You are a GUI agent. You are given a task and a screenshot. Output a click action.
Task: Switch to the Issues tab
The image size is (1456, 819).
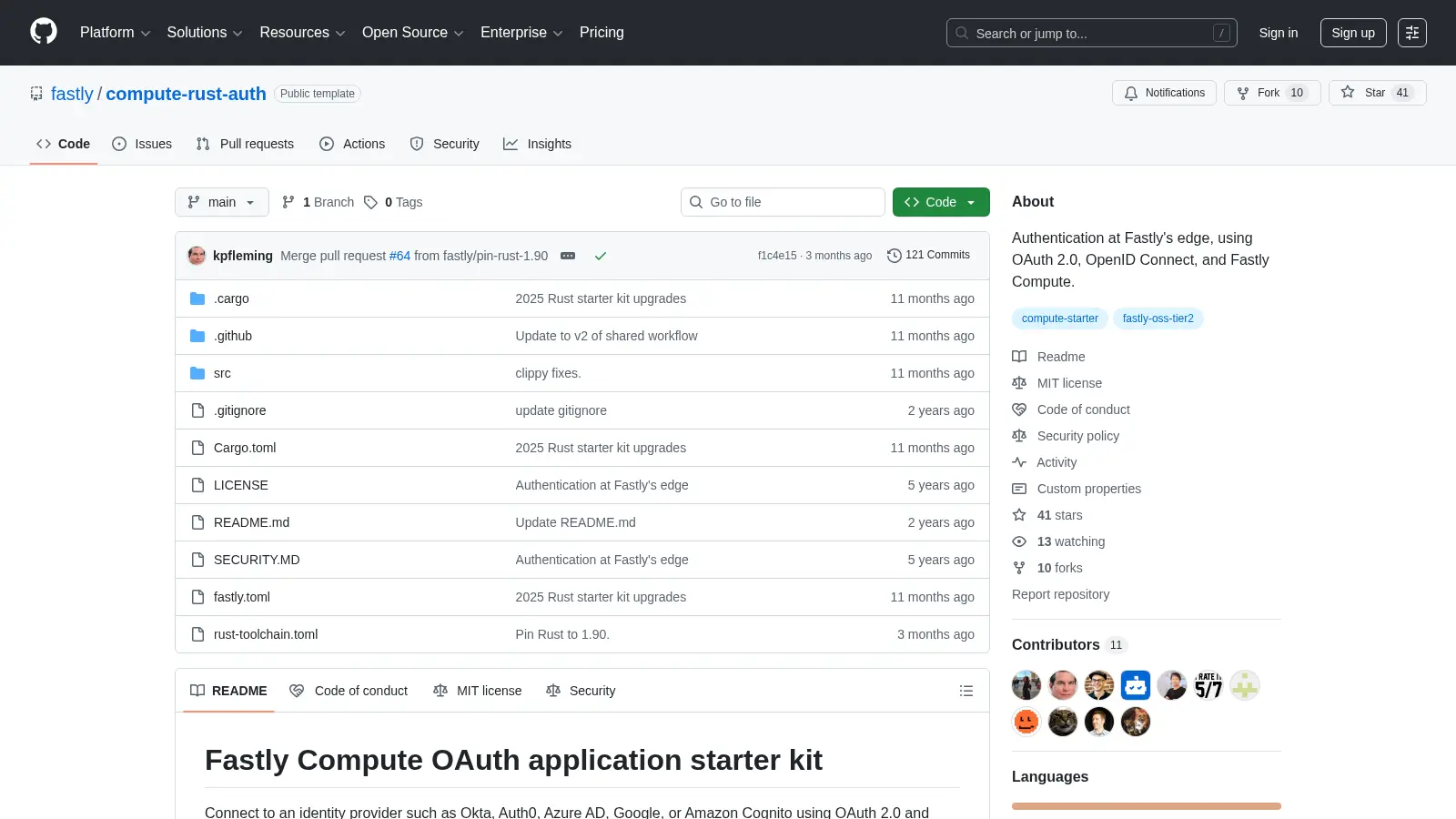point(142,144)
